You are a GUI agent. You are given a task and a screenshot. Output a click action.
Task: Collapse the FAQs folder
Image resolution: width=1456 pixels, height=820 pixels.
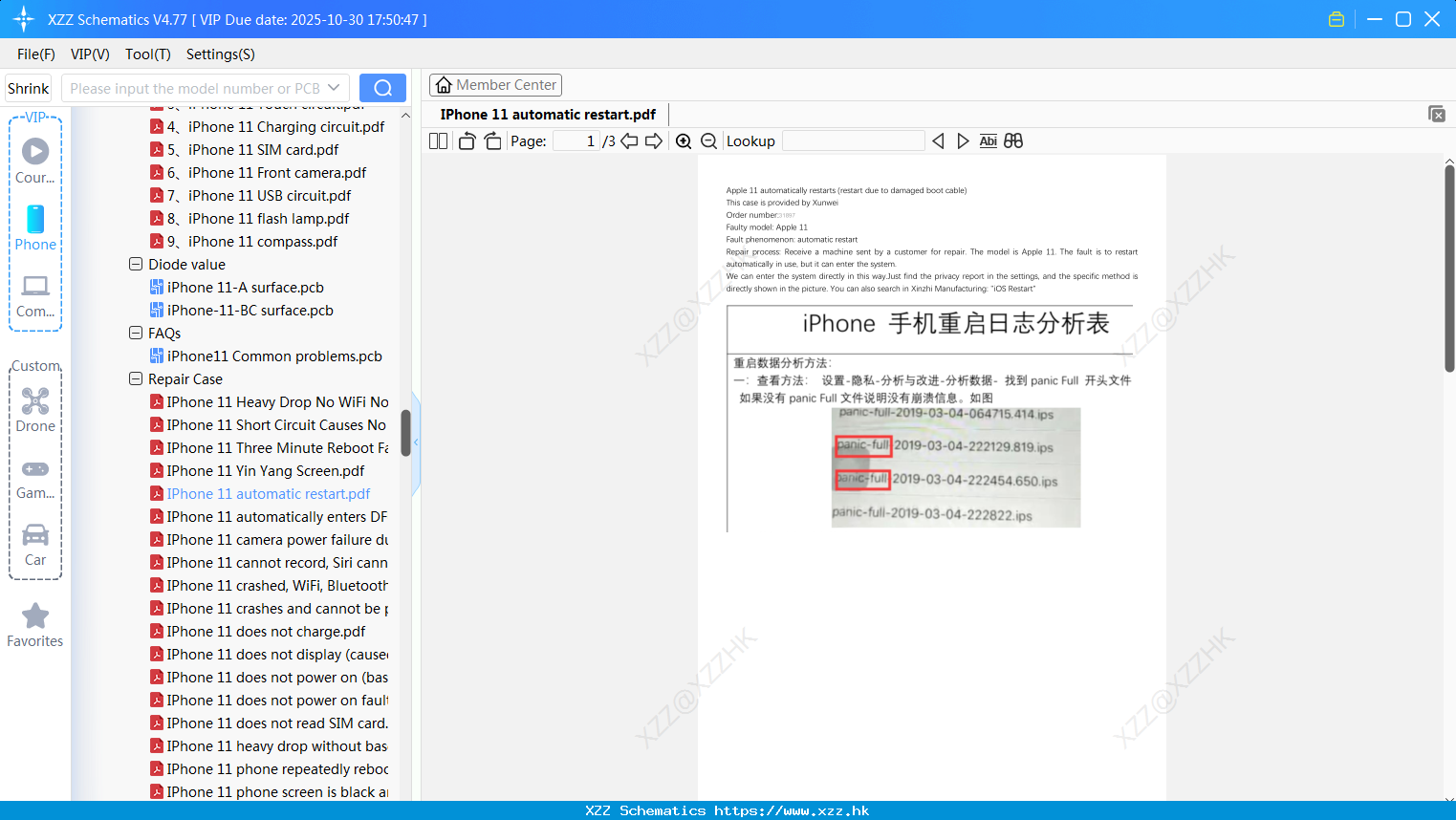click(x=136, y=333)
